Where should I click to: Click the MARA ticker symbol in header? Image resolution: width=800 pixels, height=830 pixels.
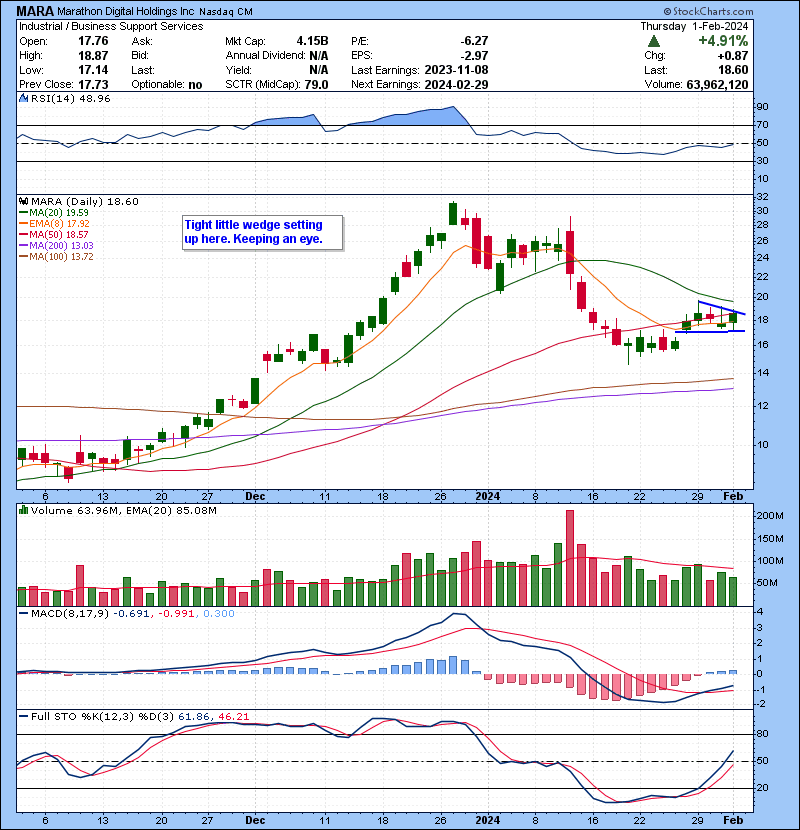click(x=35, y=11)
